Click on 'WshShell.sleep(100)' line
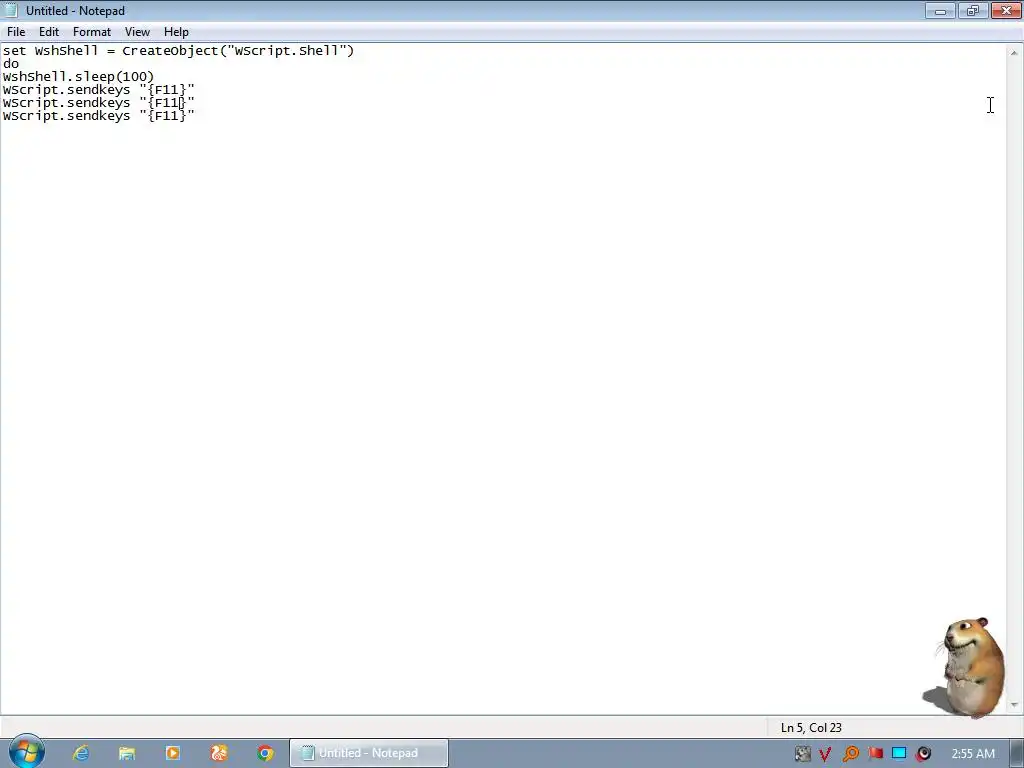The image size is (1024, 768). click(x=78, y=77)
